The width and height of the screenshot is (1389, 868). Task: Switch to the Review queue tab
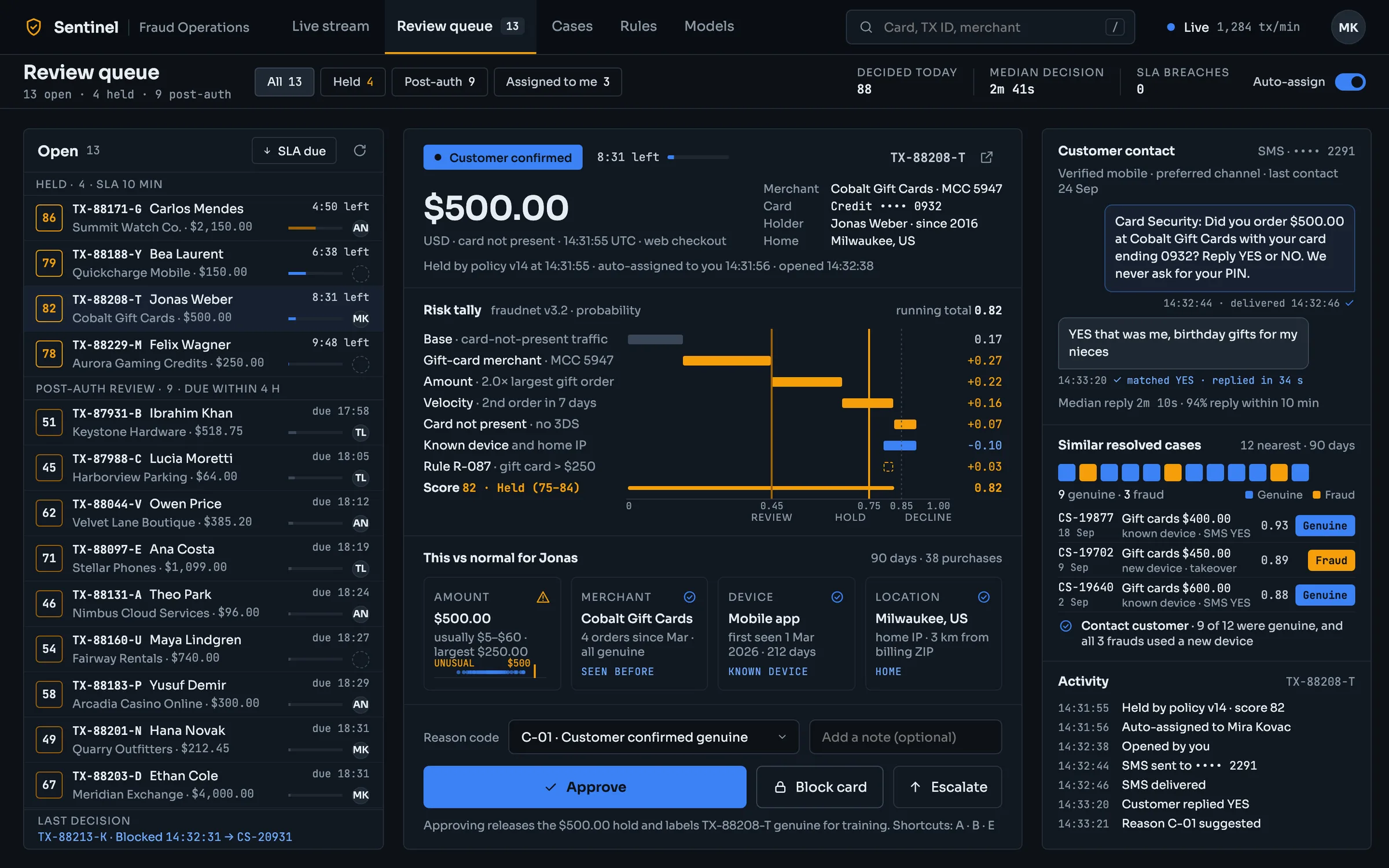[460, 26]
